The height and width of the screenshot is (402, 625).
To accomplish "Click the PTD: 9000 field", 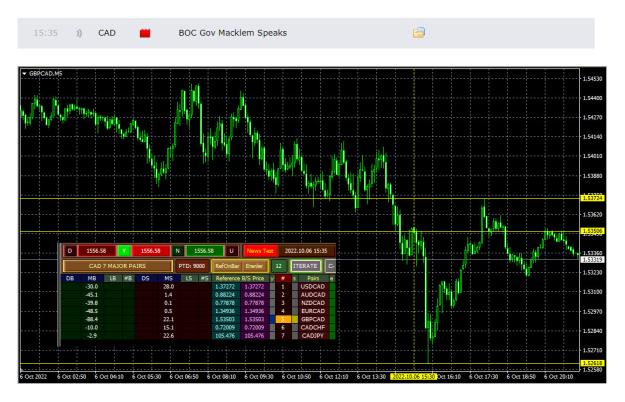I will coord(192,266).
